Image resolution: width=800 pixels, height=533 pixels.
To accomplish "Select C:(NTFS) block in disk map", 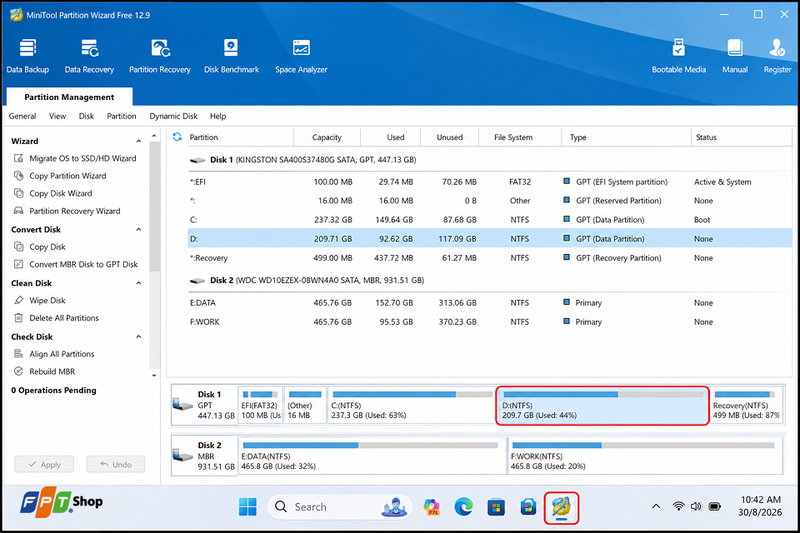I will (411, 405).
